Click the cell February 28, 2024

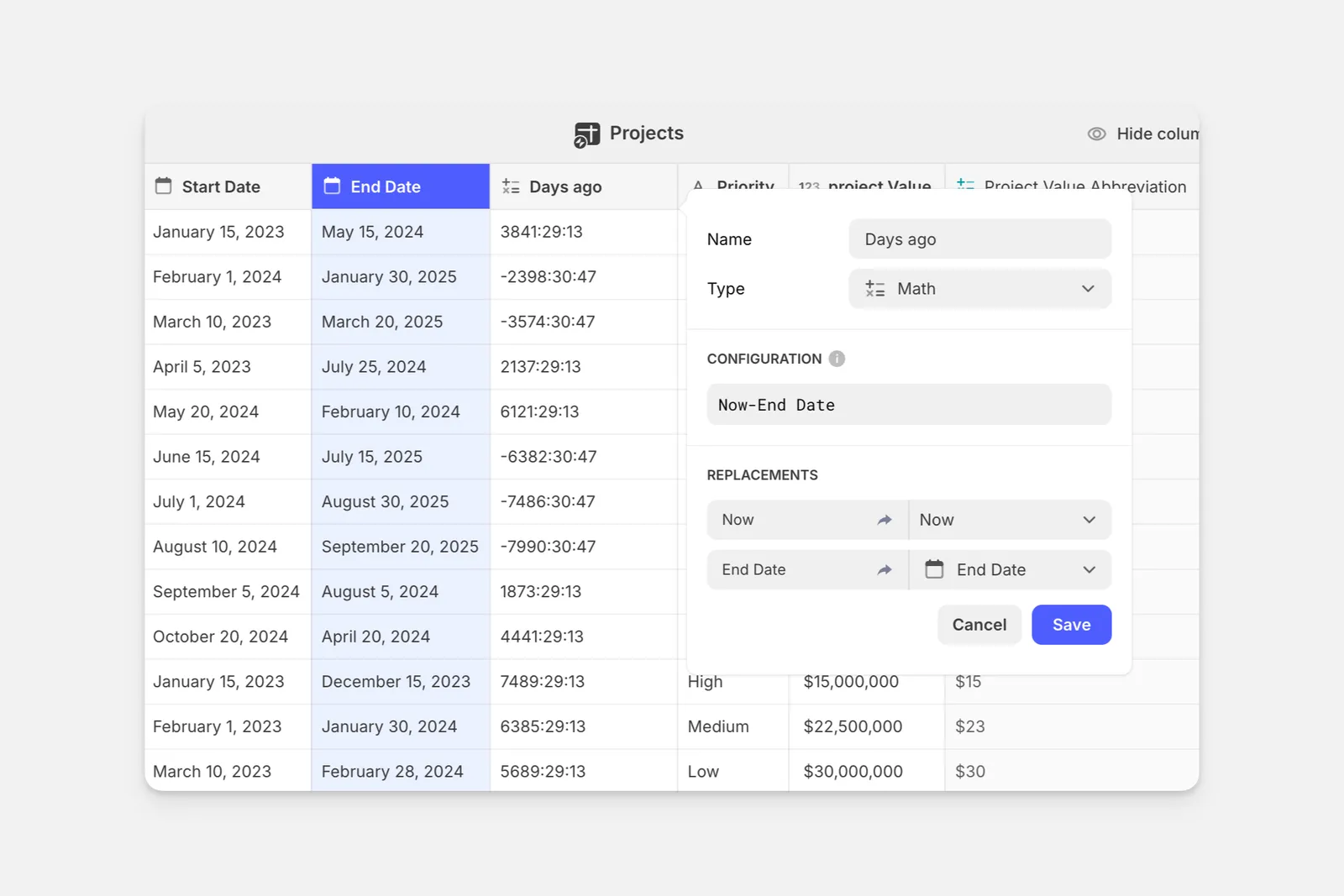[401, 772]
